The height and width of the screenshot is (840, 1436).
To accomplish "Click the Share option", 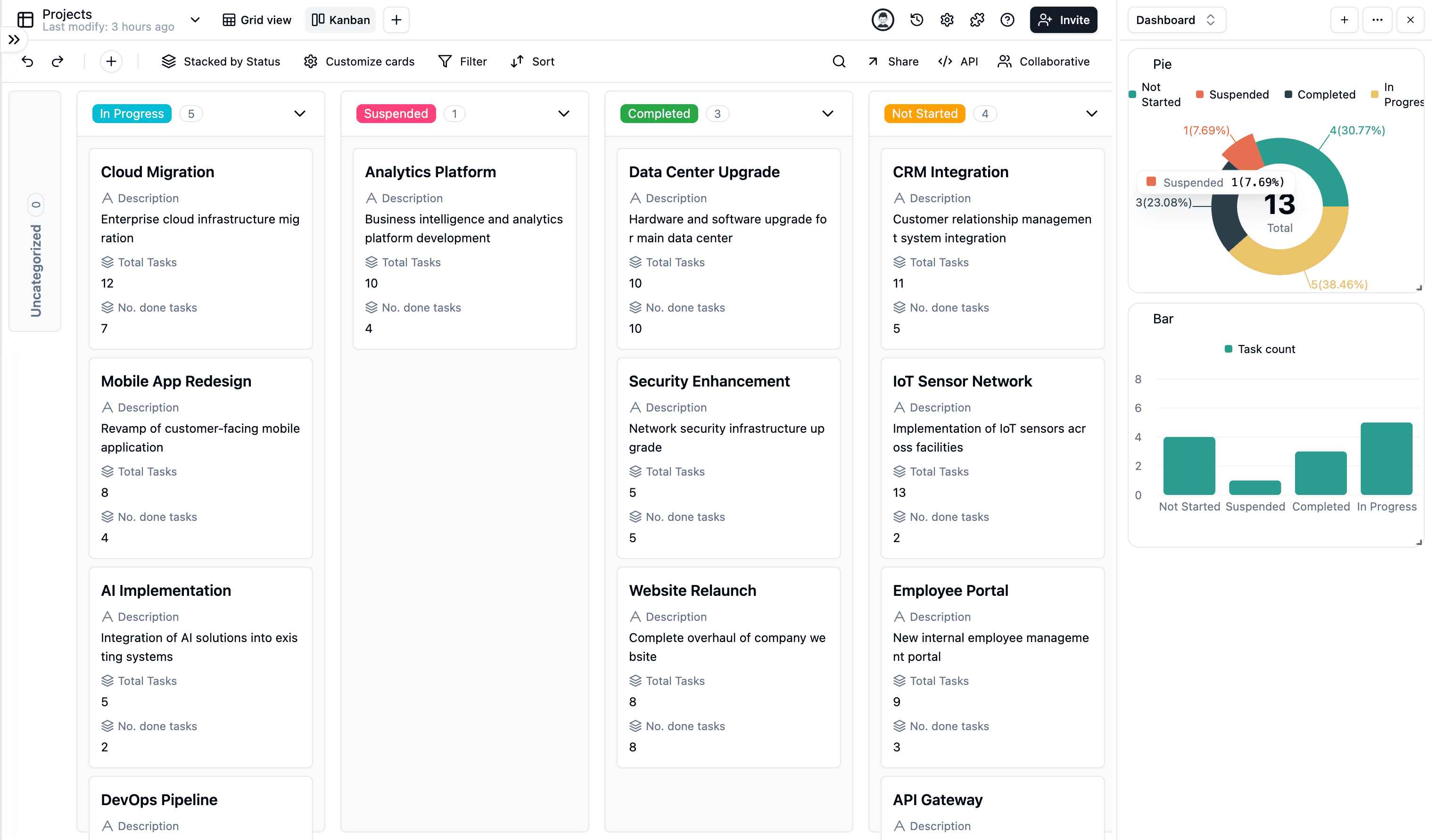I will click(x=892, y=61).
